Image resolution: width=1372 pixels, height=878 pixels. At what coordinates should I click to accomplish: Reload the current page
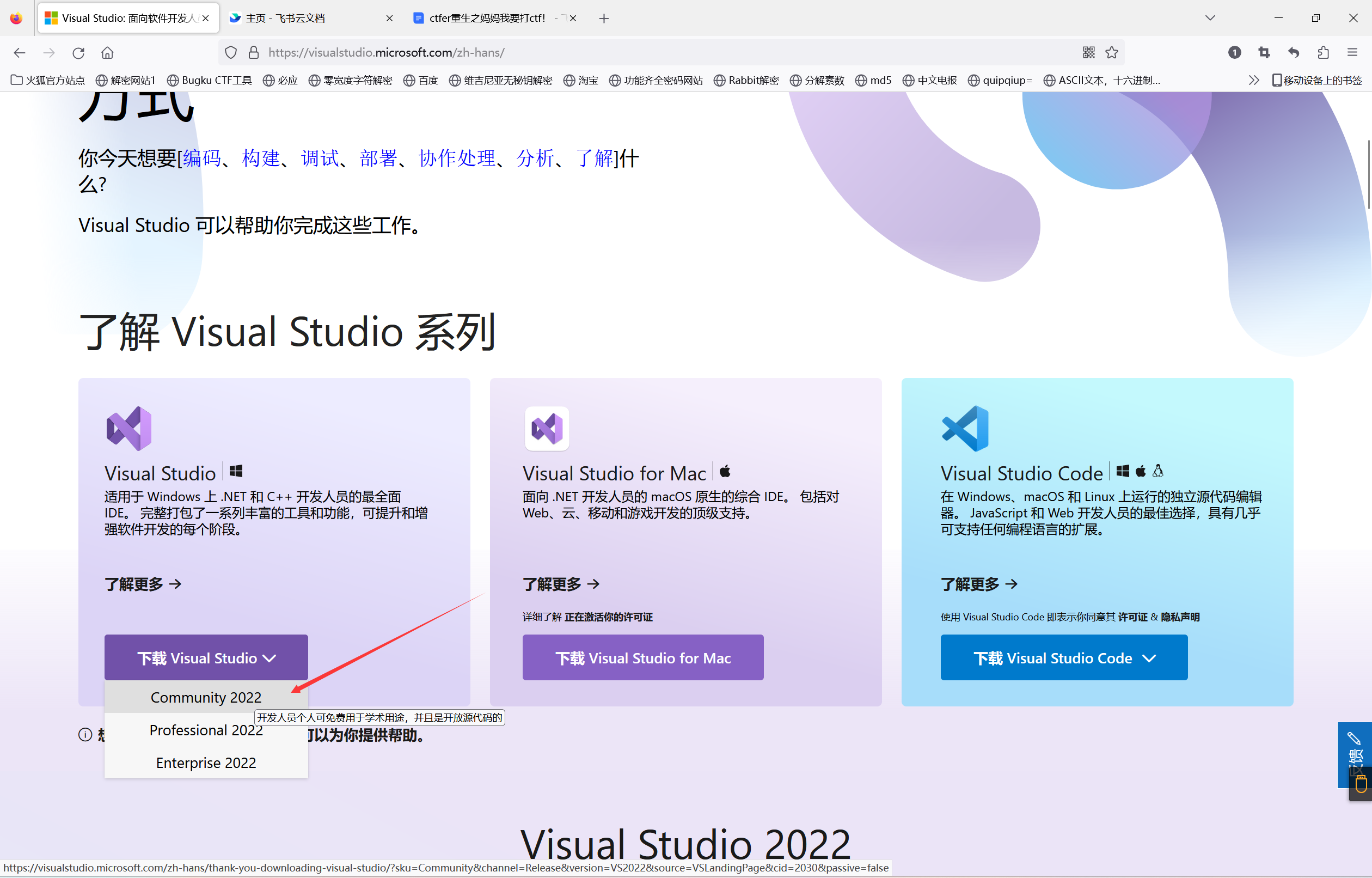click(78, 53)
